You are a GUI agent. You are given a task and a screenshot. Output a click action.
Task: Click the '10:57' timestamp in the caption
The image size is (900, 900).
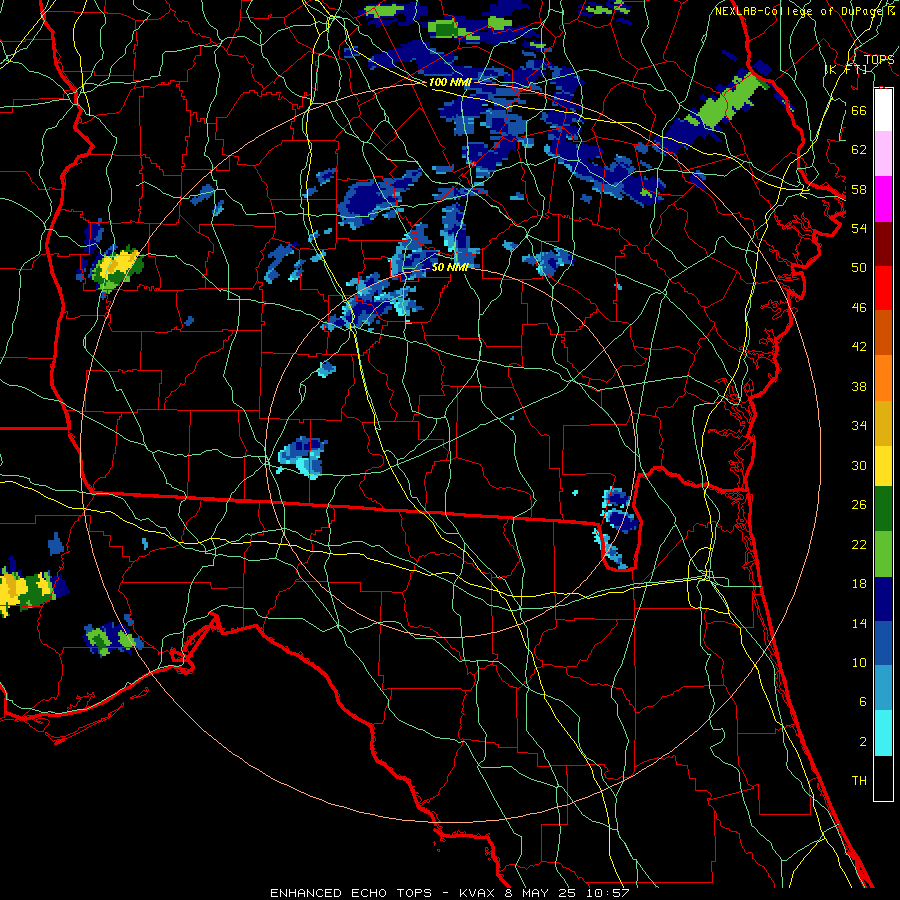[x=608, y=893]
